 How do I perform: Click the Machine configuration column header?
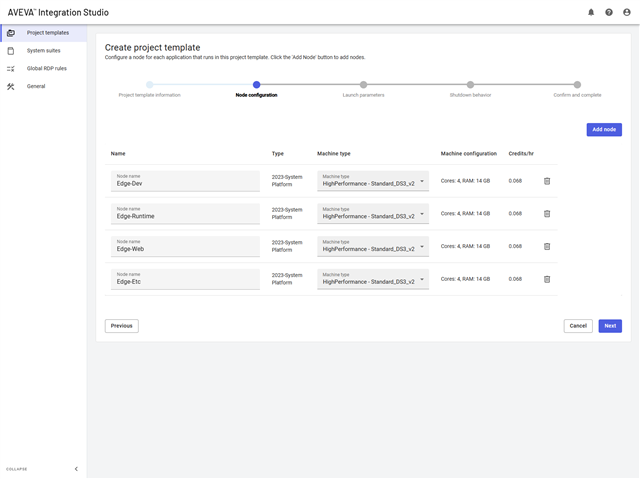tap(468, 154)
